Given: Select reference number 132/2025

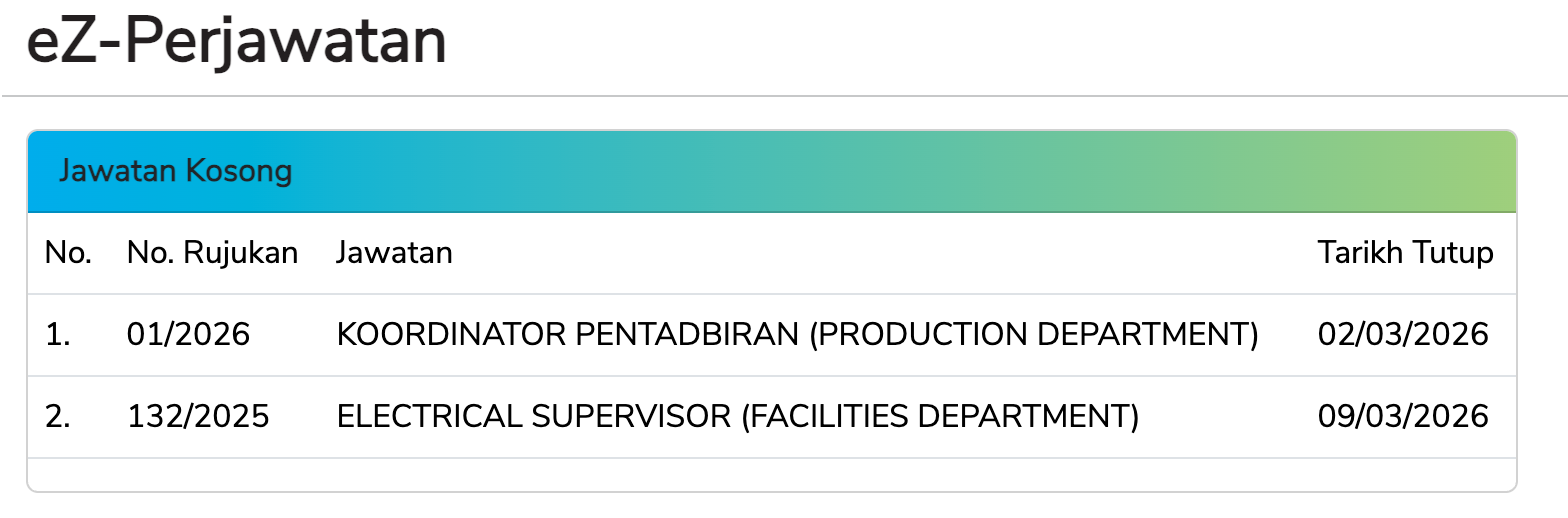Looking at the screenshot, I should click(x=198, y=417).
